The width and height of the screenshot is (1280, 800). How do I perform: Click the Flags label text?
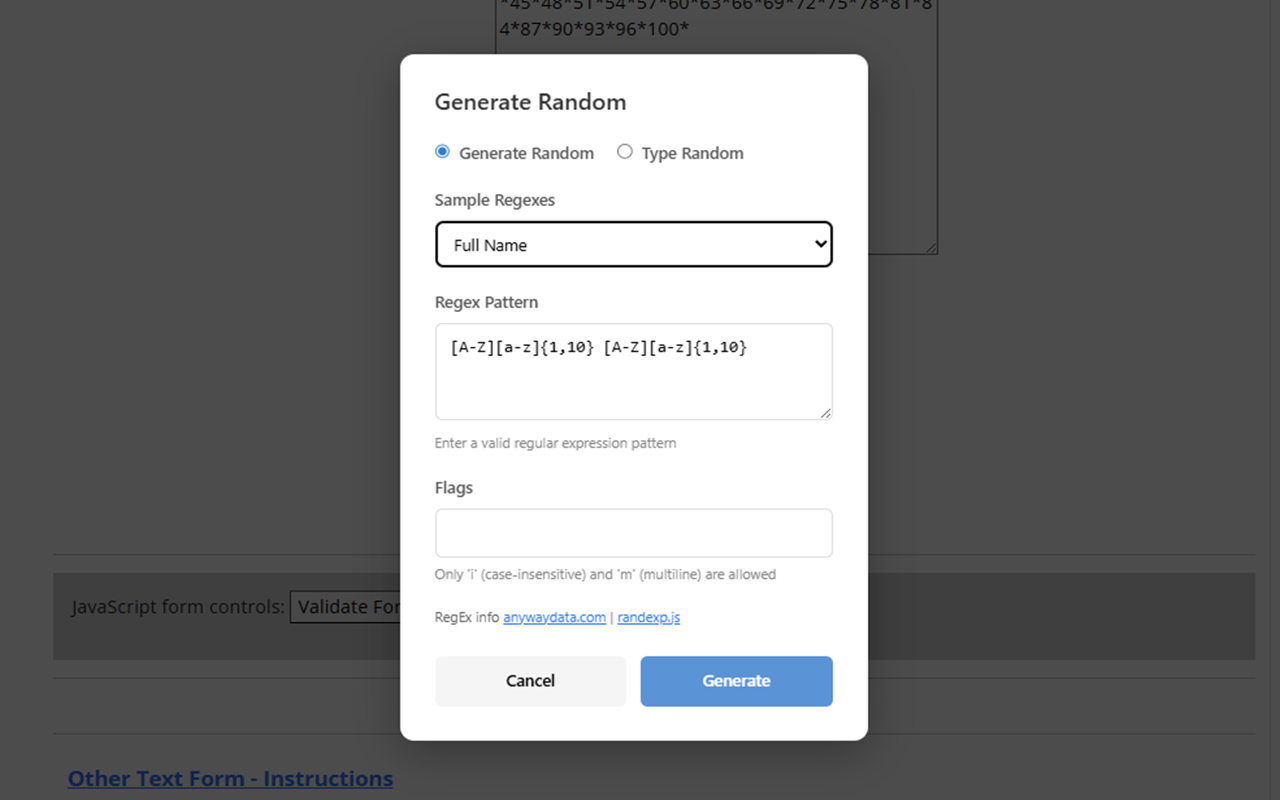454,488
